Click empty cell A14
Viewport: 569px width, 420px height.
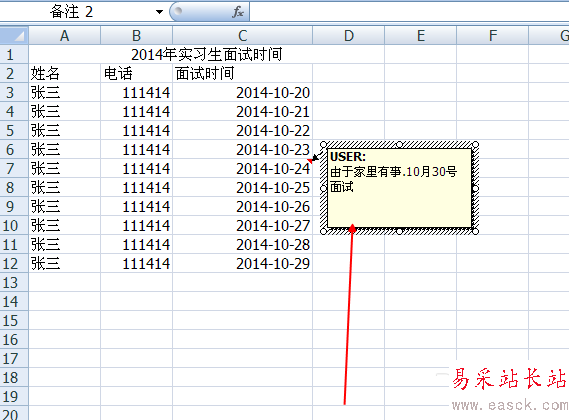(65, 301)
